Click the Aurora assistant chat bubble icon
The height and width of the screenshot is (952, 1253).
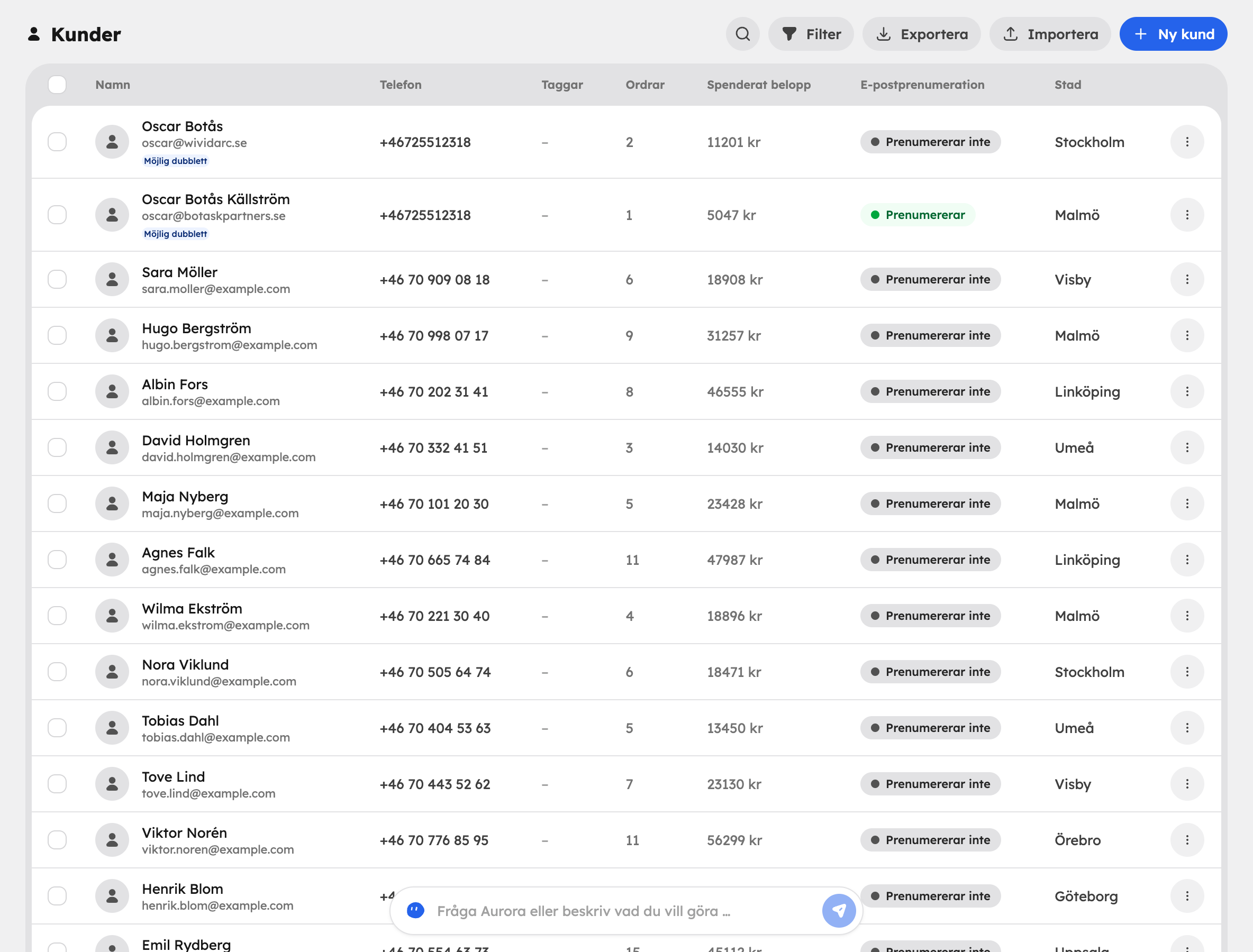click(x=415, y=911)
